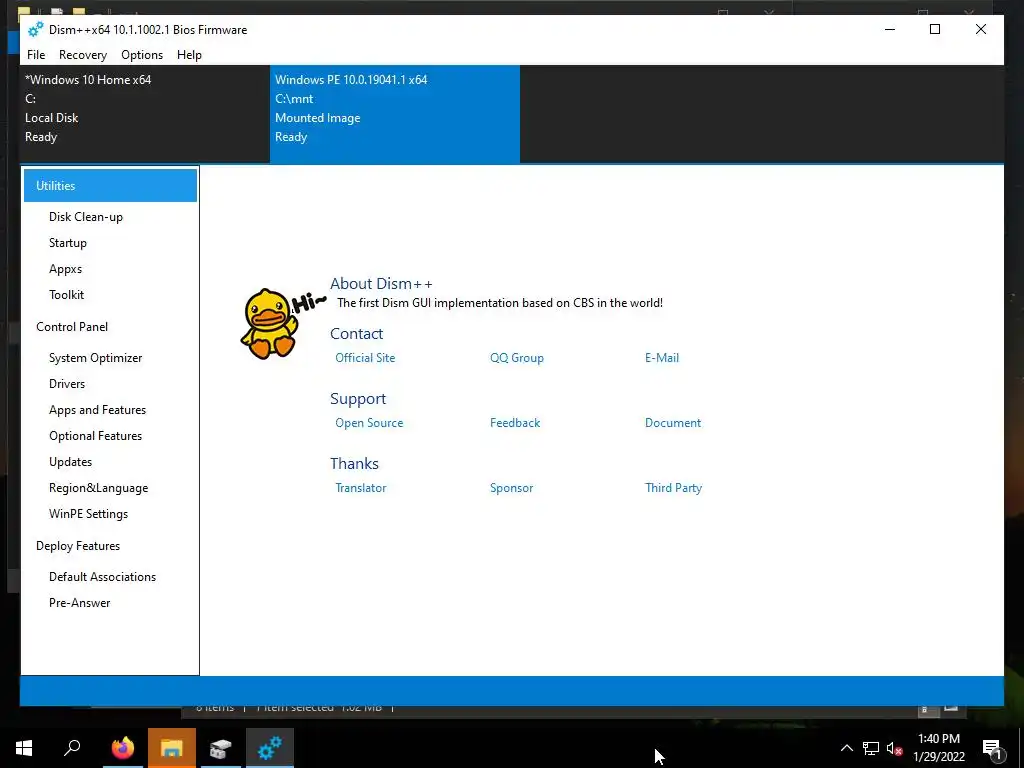Open the Drivers page

(67, 384)
